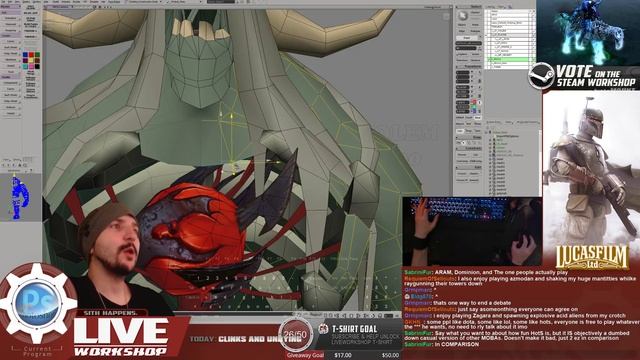The image size is (640, 360).
Task: Open the Component menu under Modify
Action: coord(11,83)
